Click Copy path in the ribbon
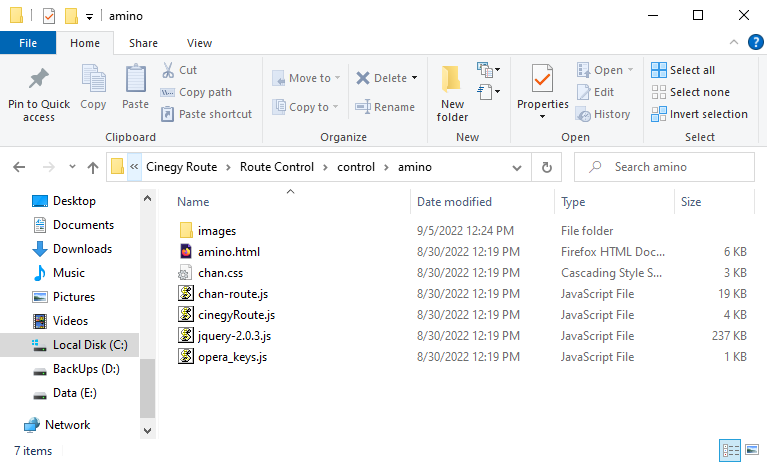 click(196, 92)
